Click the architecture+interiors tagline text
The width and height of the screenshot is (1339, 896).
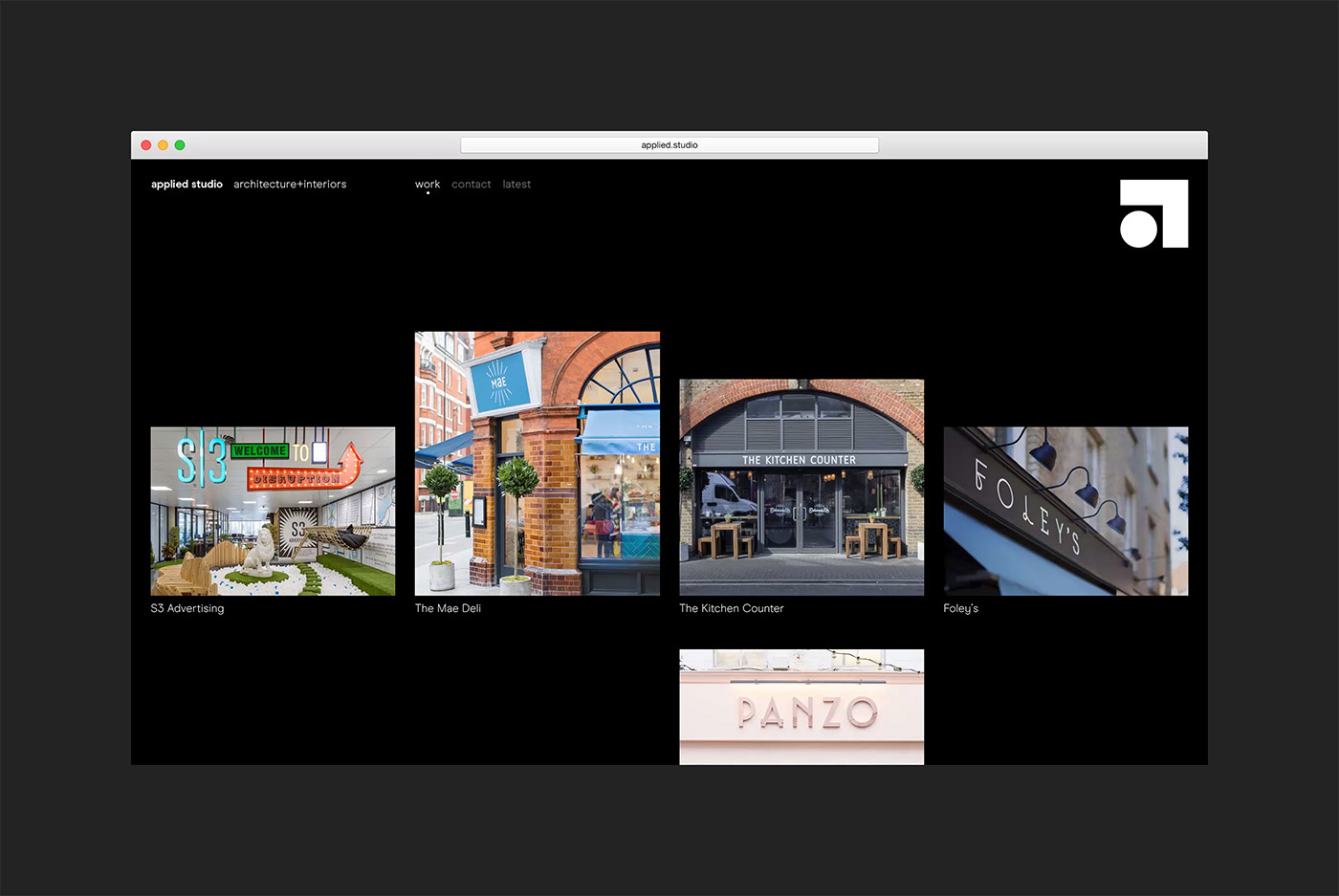tap(290, 184)
